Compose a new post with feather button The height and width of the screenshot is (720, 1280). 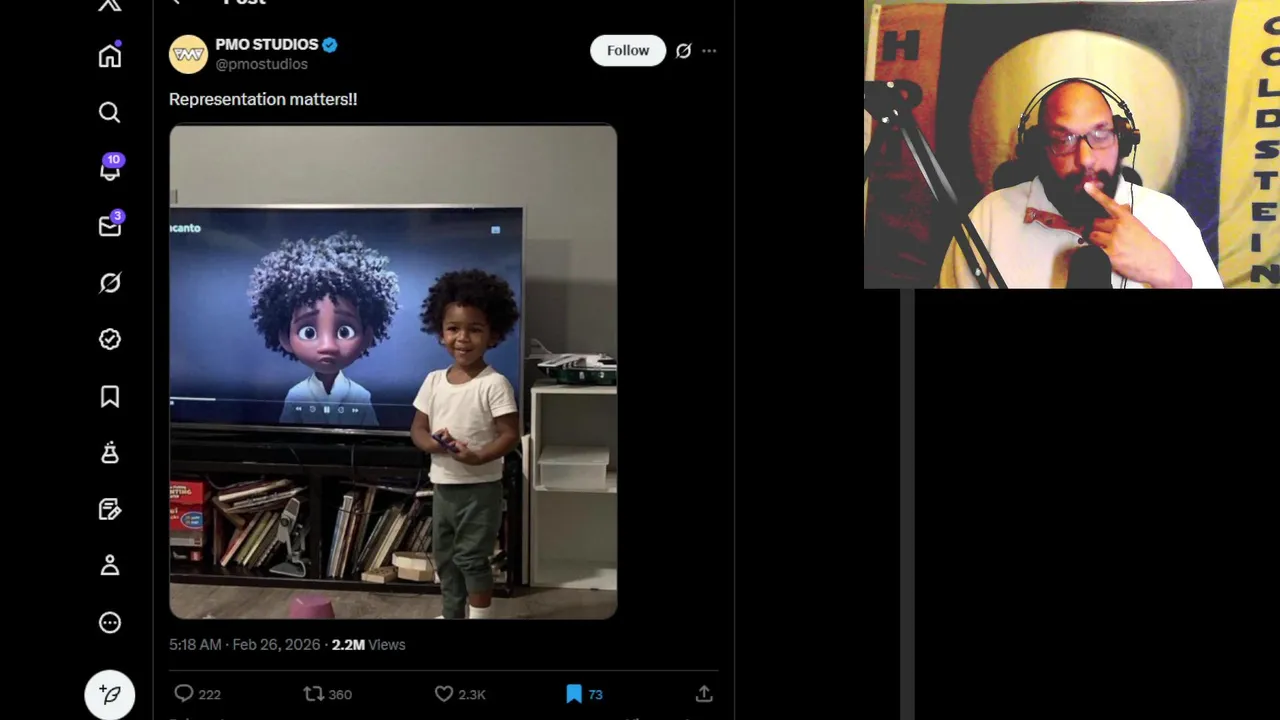(110, 695)
